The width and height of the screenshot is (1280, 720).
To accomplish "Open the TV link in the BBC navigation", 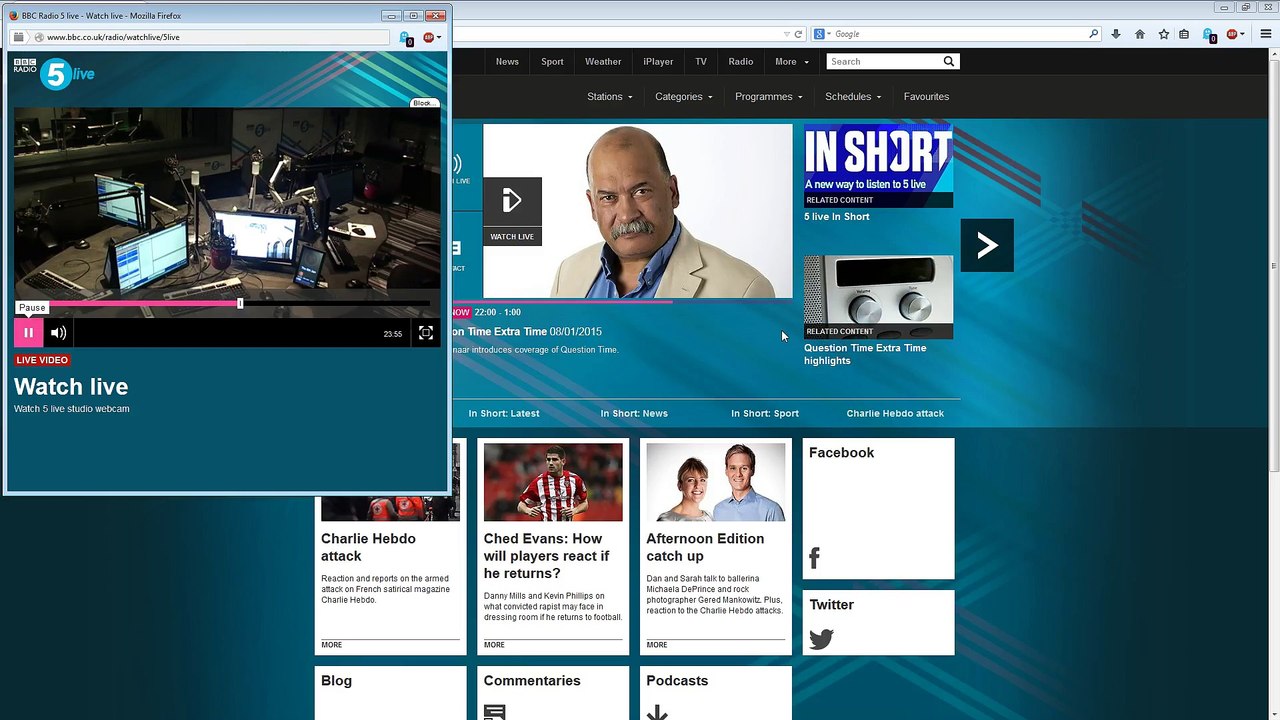I will (701, 62).
